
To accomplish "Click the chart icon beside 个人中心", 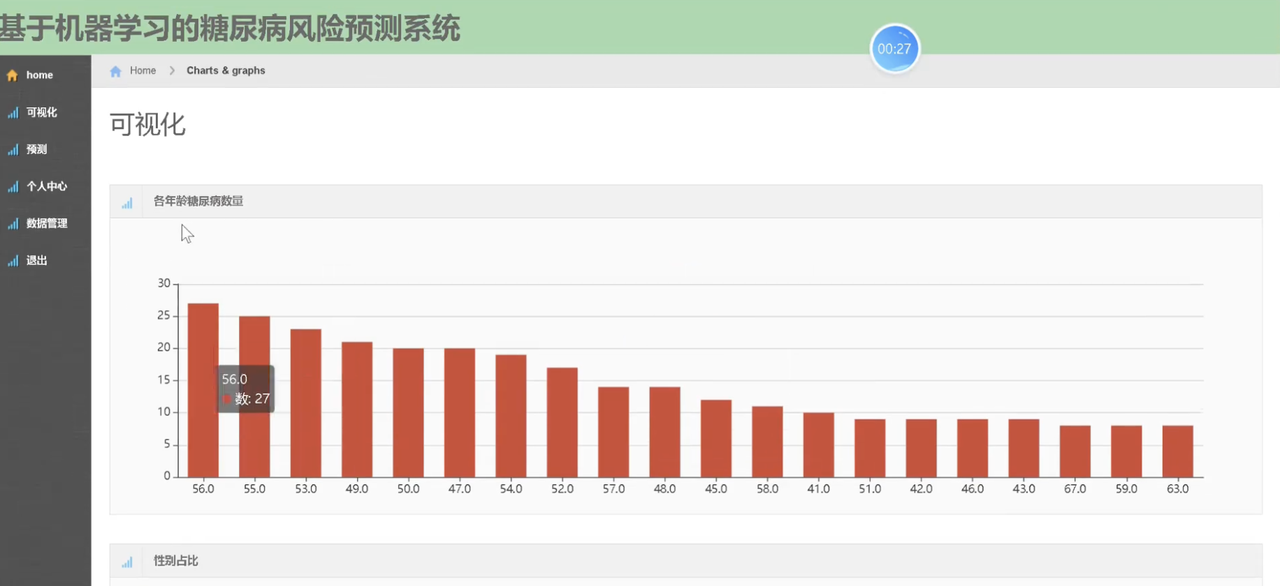I will click(x=13, y=187).
